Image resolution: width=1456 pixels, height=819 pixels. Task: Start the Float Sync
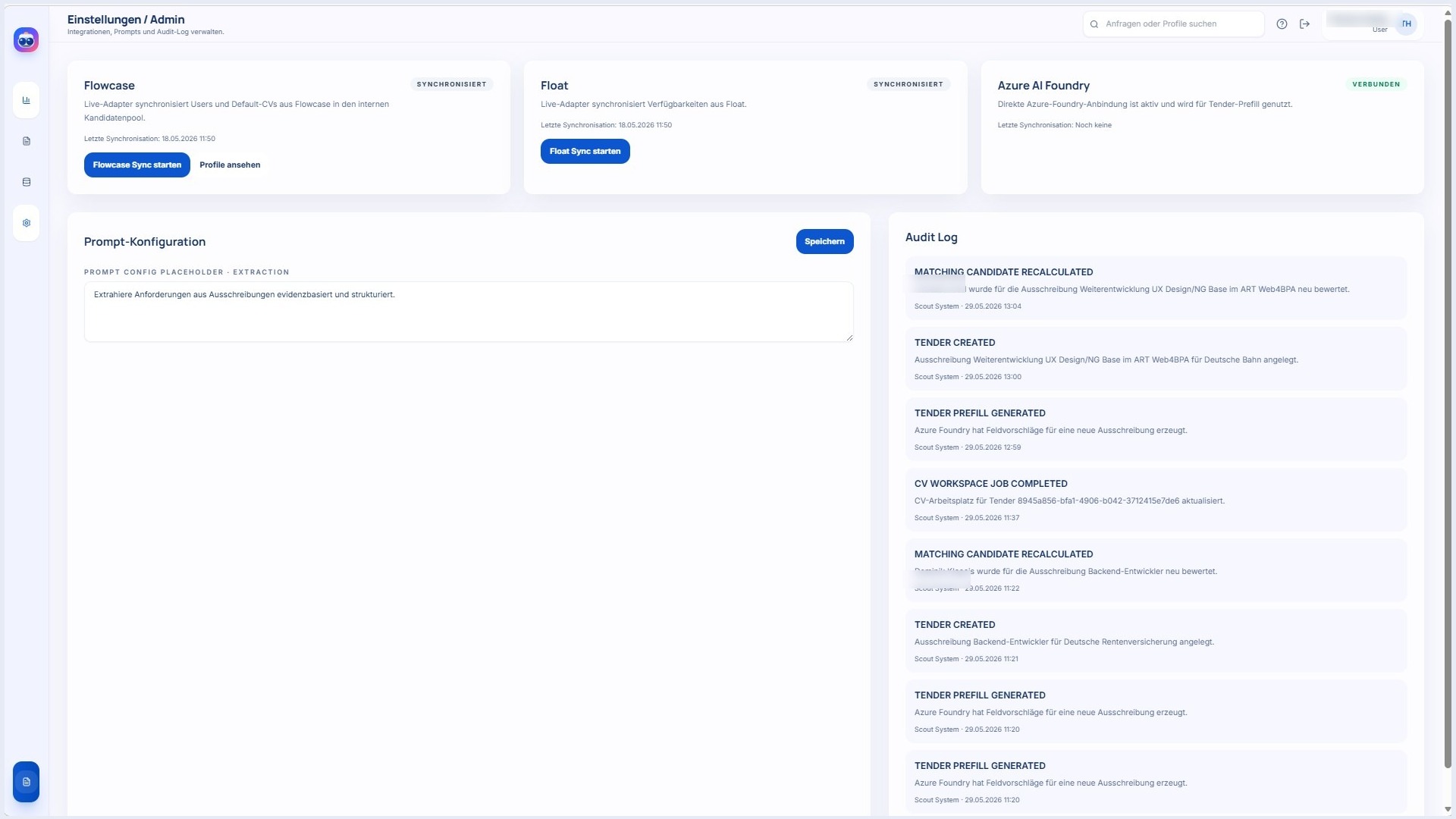point(585,151)
